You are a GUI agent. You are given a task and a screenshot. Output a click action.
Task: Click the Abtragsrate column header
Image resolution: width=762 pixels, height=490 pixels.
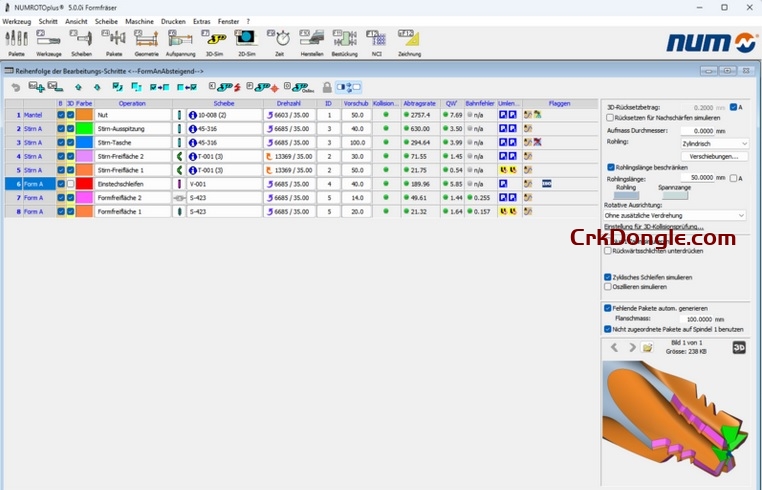(419, 104)
